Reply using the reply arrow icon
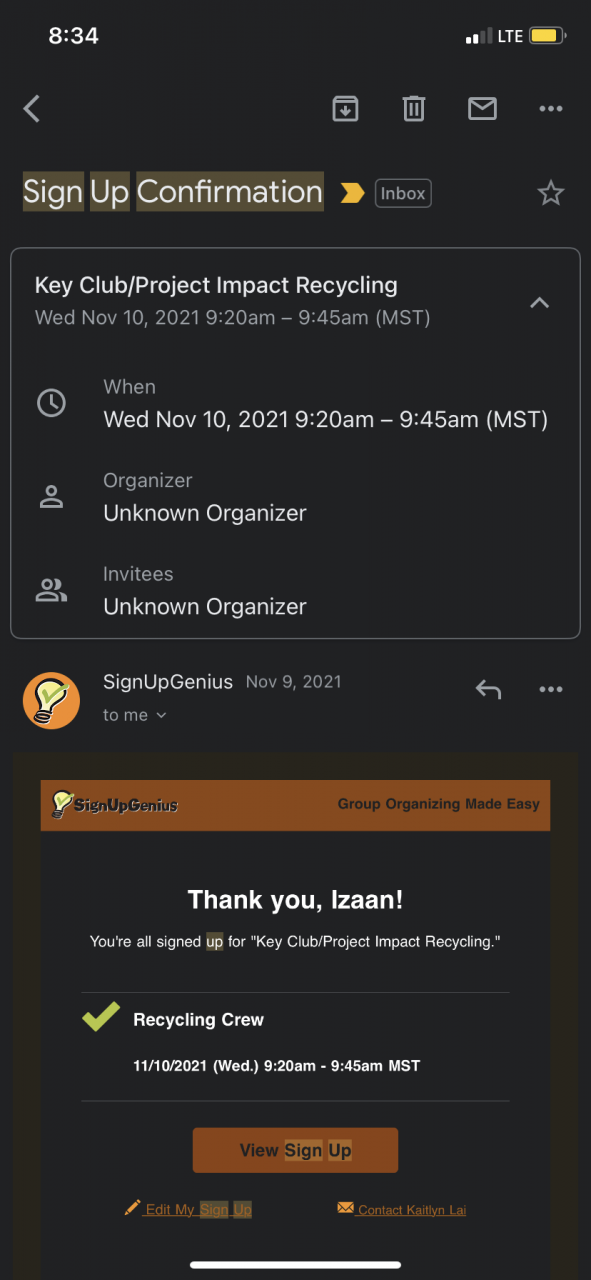The height and width of the screenshot is (1280, 591). pyautogui.click(x=488, y=689)
